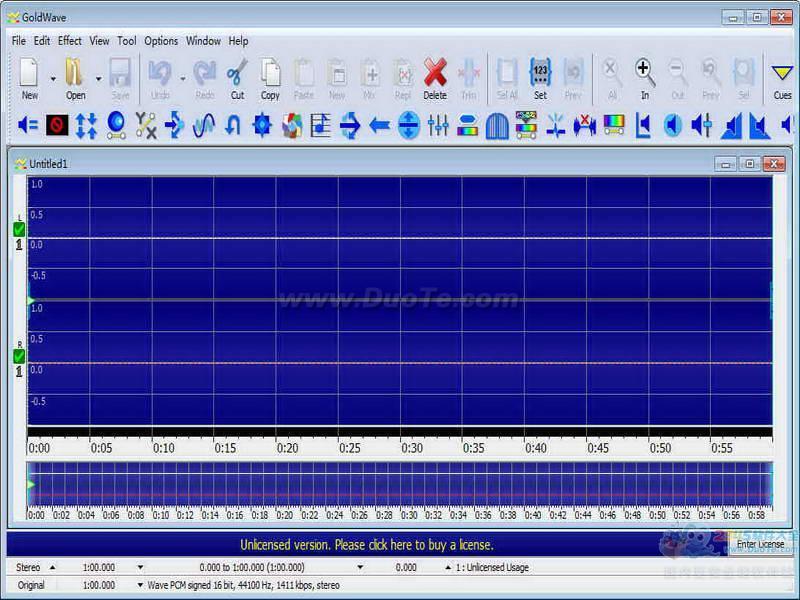Click the Open file icon

(x=75, y=78)
